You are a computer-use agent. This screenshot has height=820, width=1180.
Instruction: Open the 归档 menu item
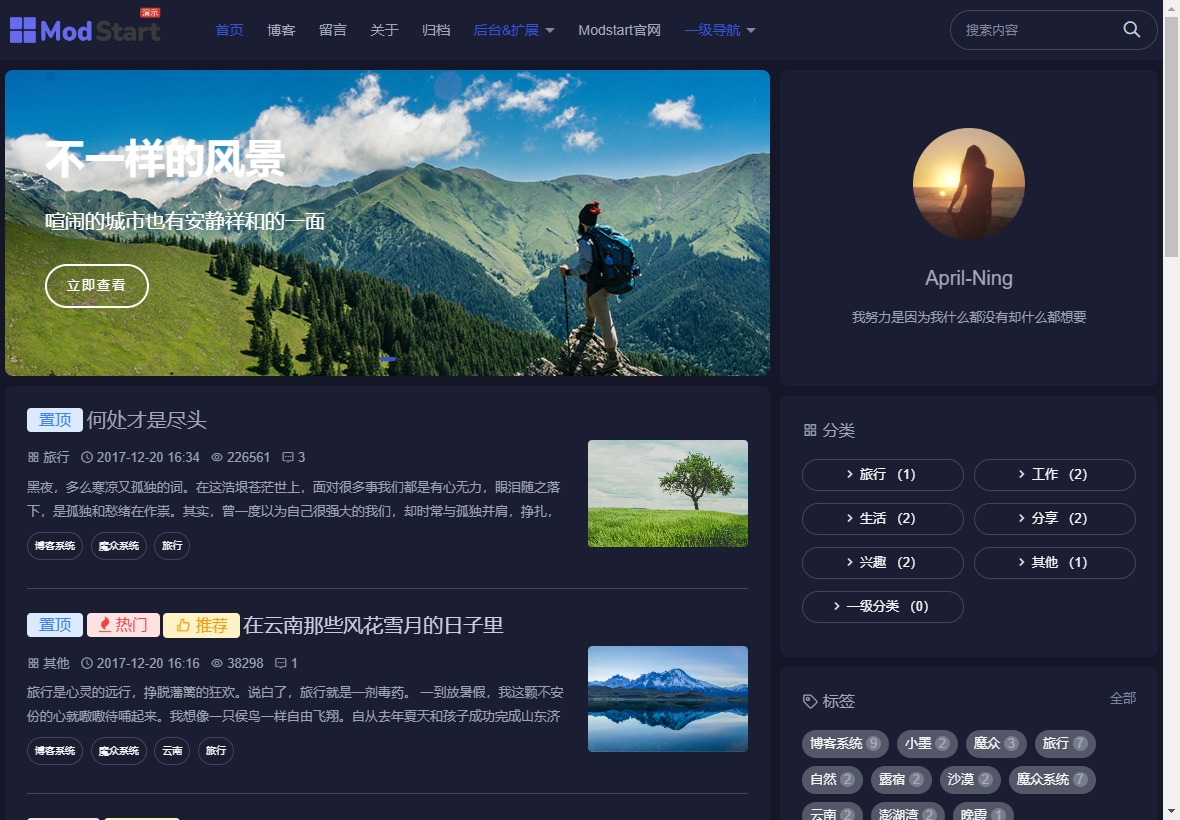coord(436,30)
